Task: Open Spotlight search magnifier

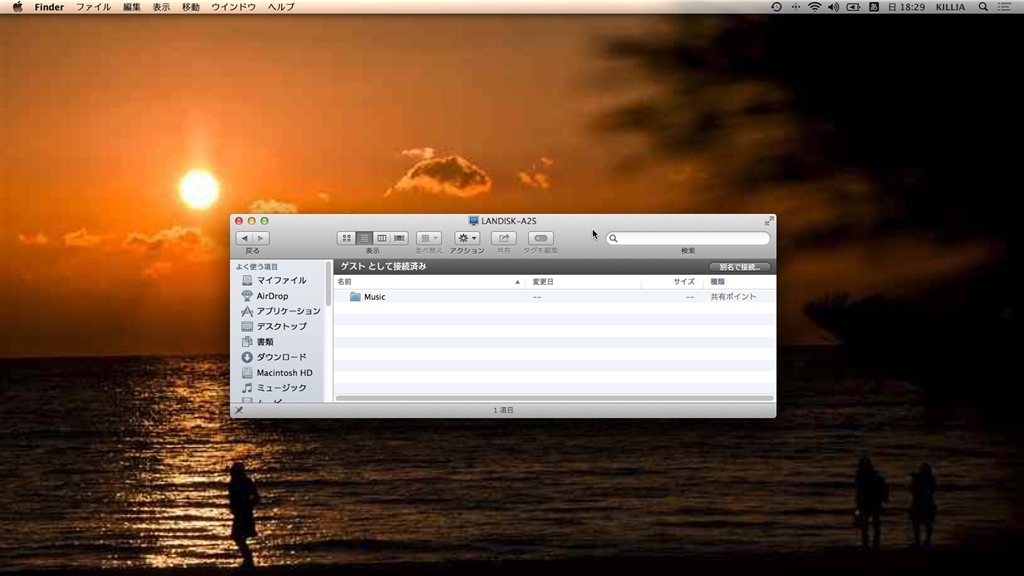Action: click(983, 7)
